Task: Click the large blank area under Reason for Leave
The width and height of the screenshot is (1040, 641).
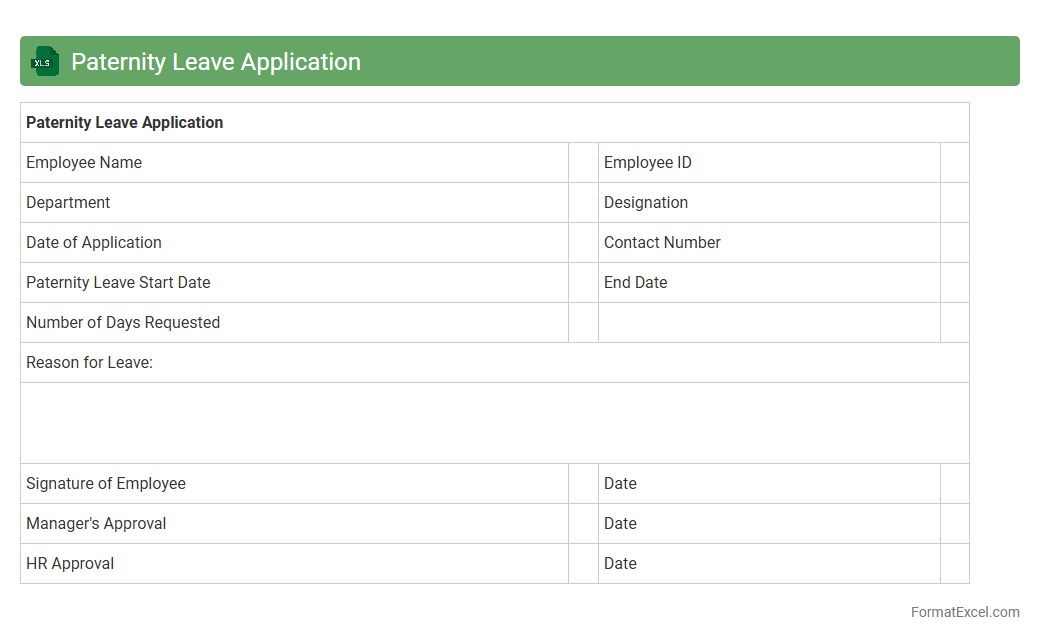Action: coord(494,423)
